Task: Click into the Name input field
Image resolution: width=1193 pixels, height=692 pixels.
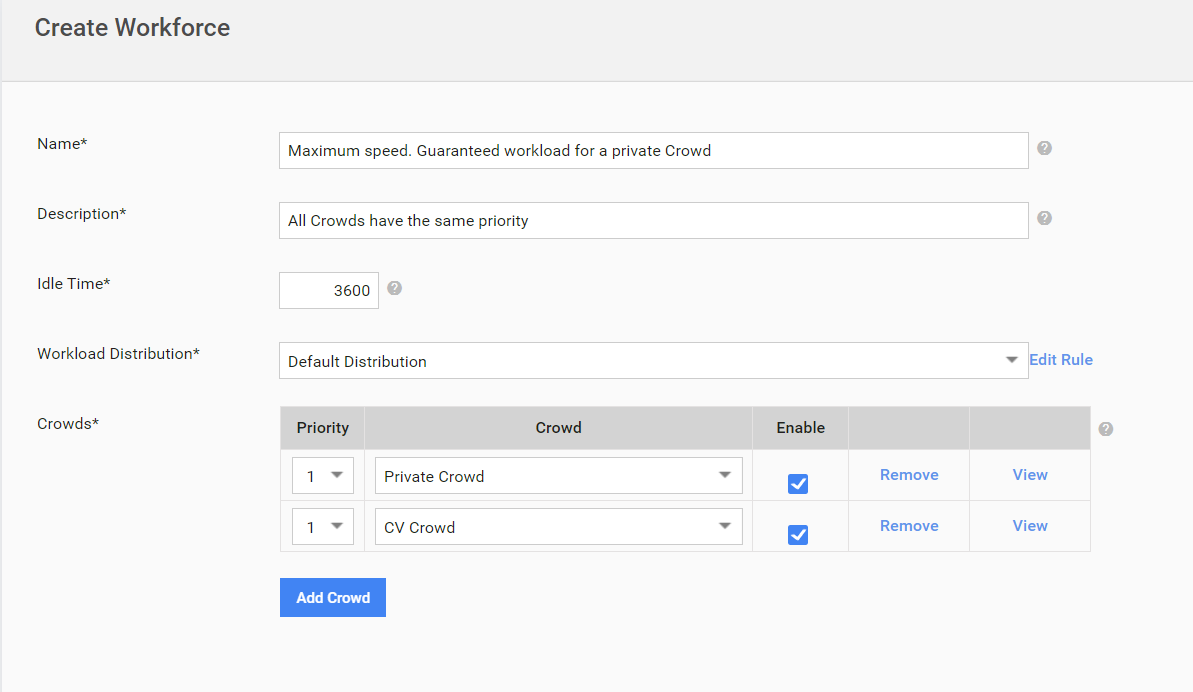Action: pyautogui.click(x=654, y=151)
